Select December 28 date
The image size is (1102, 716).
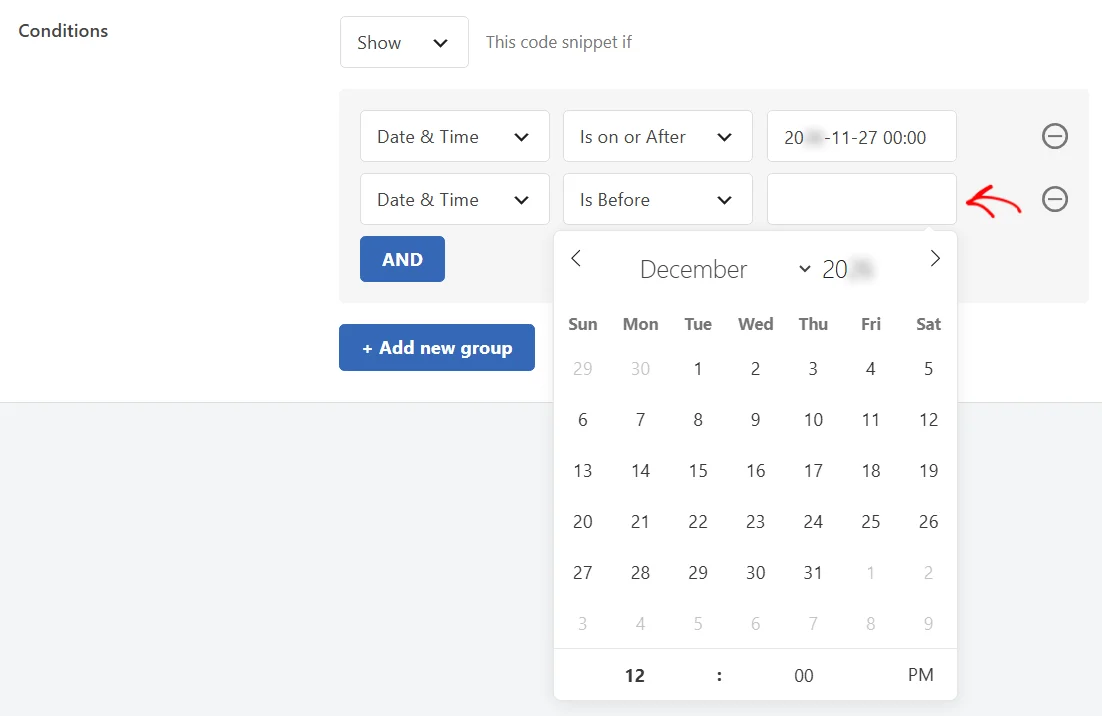click(x=640, y=573)
